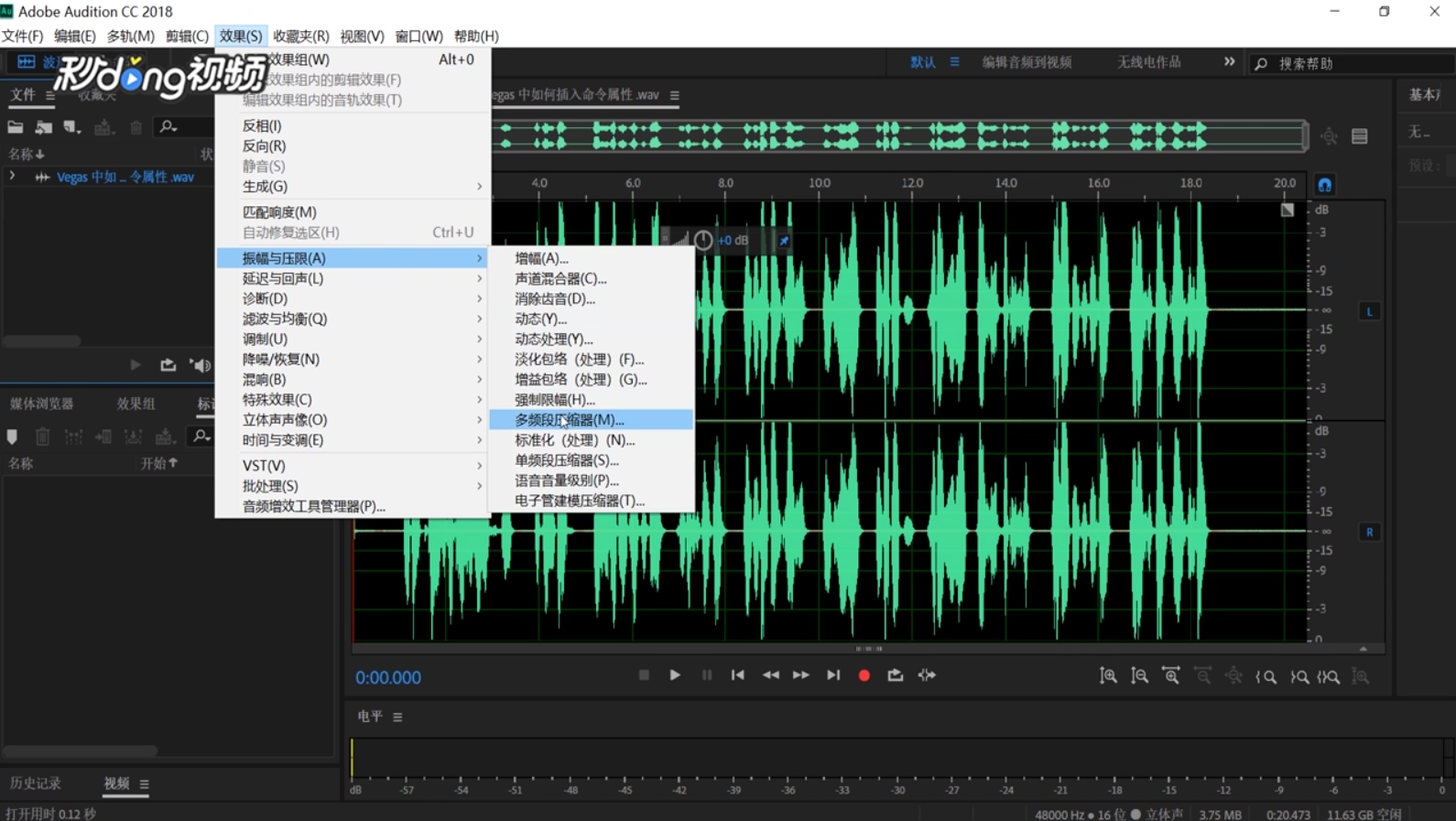The height and width of the screenshot is (821, 1456).
Task: Select Hard Limiter (强制限幅) menu item
Action: (592, 399)
